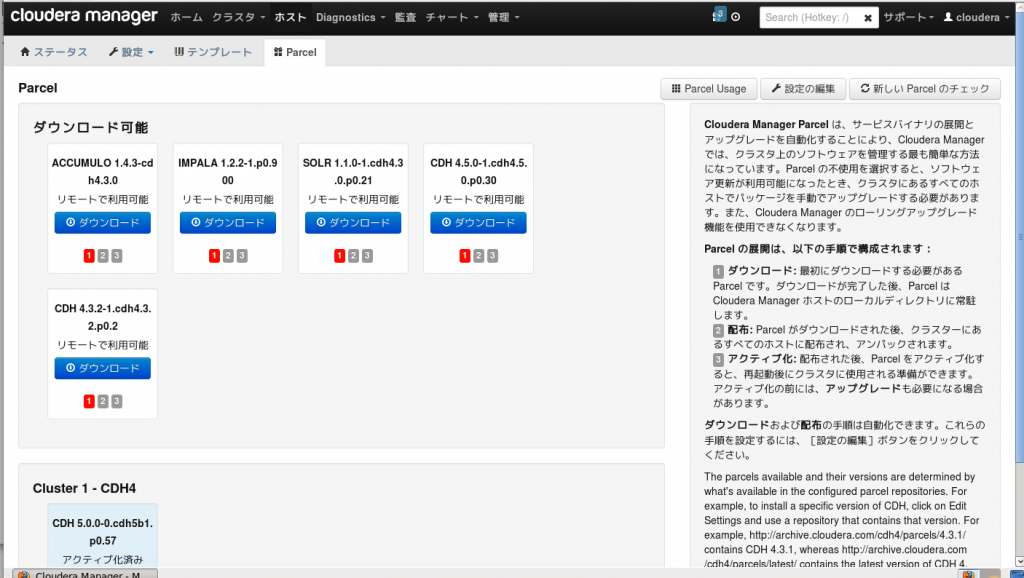Click the IMPALA 1.2.2-1.p0.900 title

pyautogui.click(x=228, y=172)
